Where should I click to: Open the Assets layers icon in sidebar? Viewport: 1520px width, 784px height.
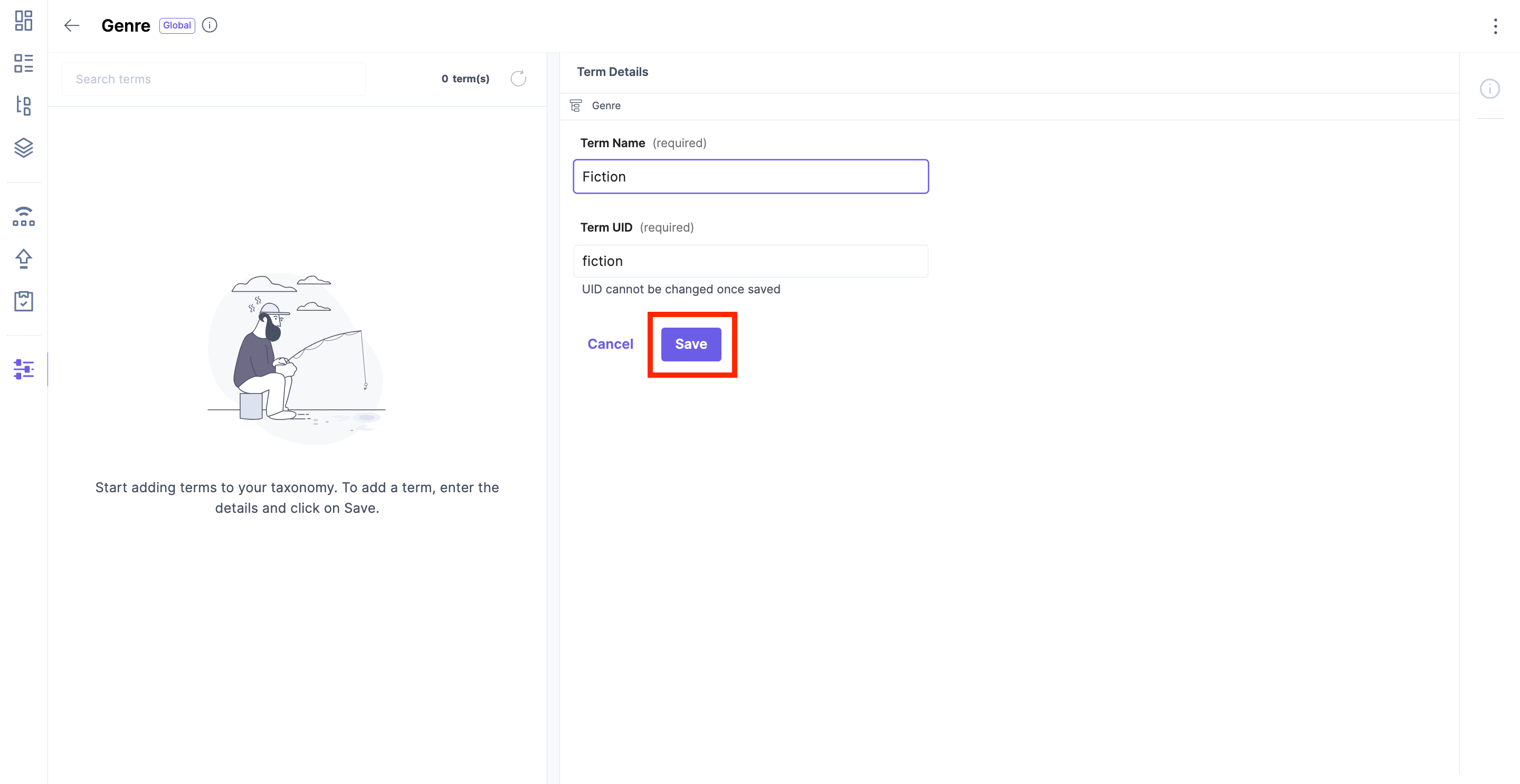pos(24,148)
